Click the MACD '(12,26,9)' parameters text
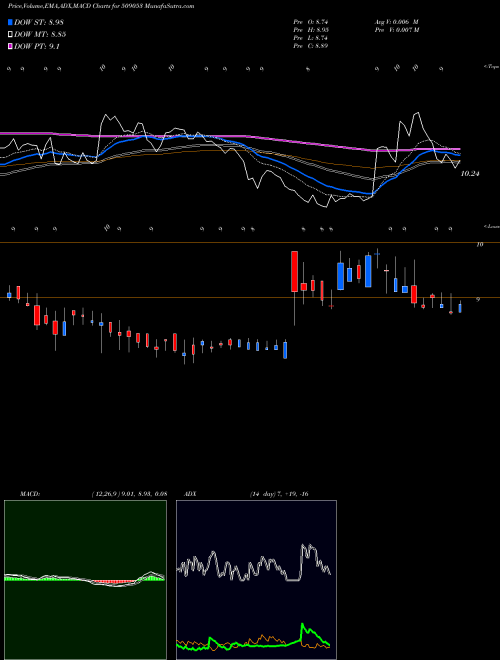 click(x=130, y=494)
